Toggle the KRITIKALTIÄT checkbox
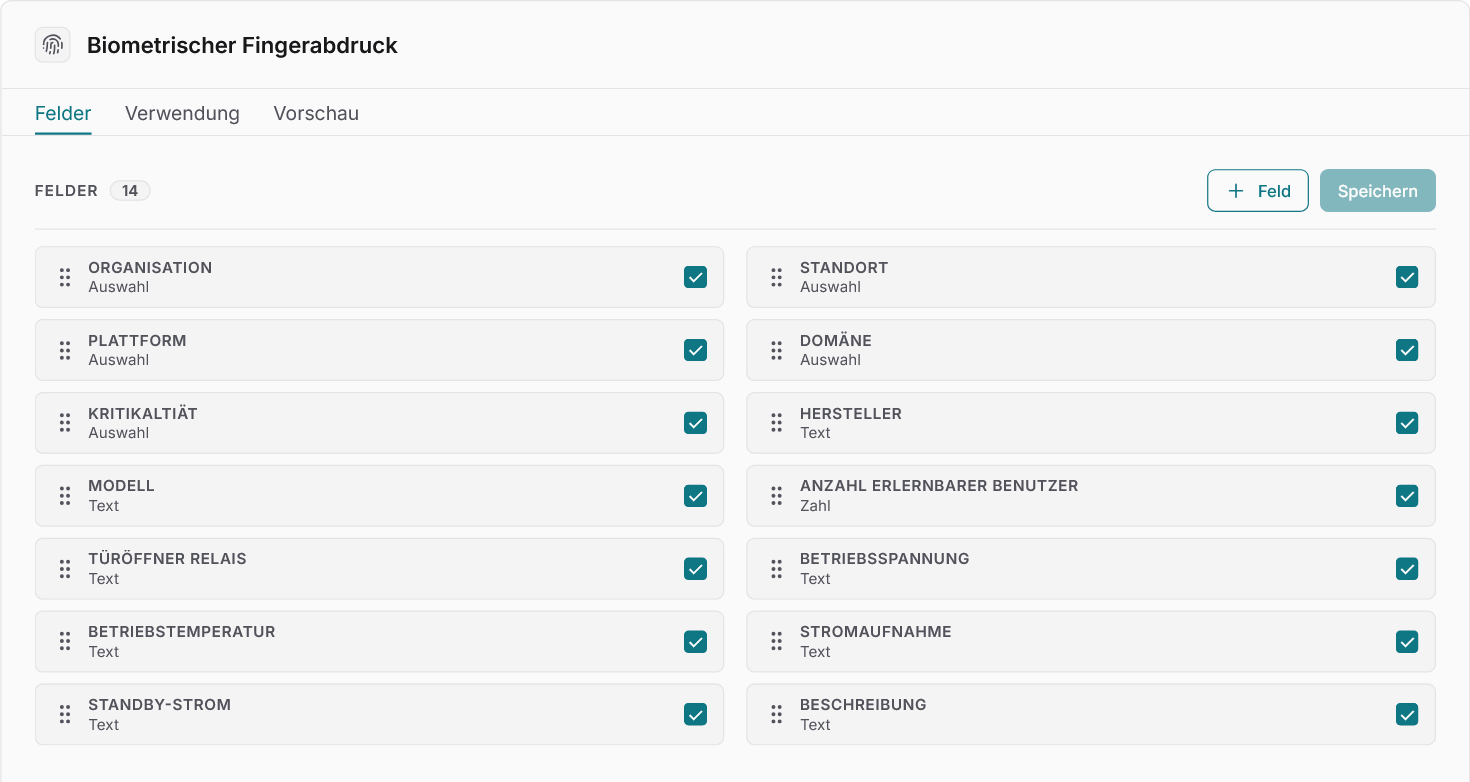Screen dimensions: 1470x782 696,423
